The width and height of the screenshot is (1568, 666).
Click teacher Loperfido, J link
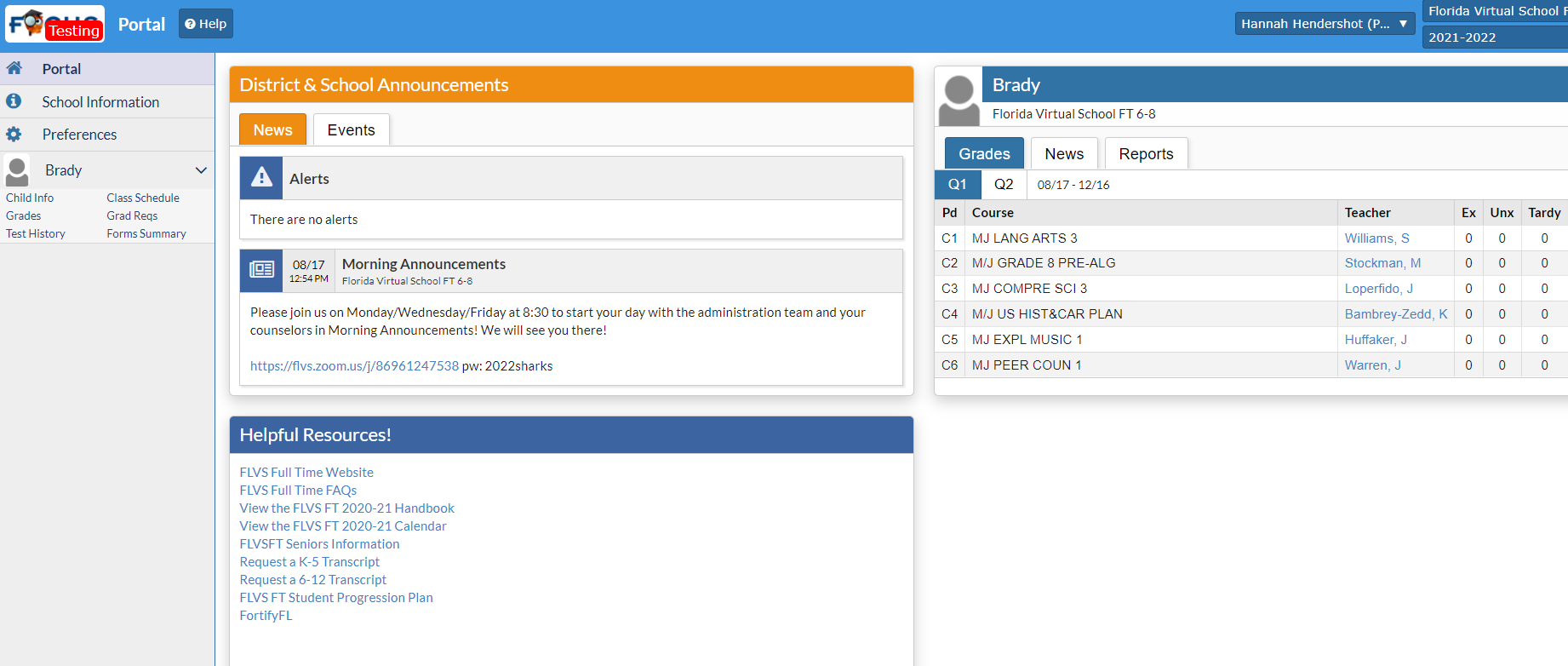click(x=1378, y=289)
